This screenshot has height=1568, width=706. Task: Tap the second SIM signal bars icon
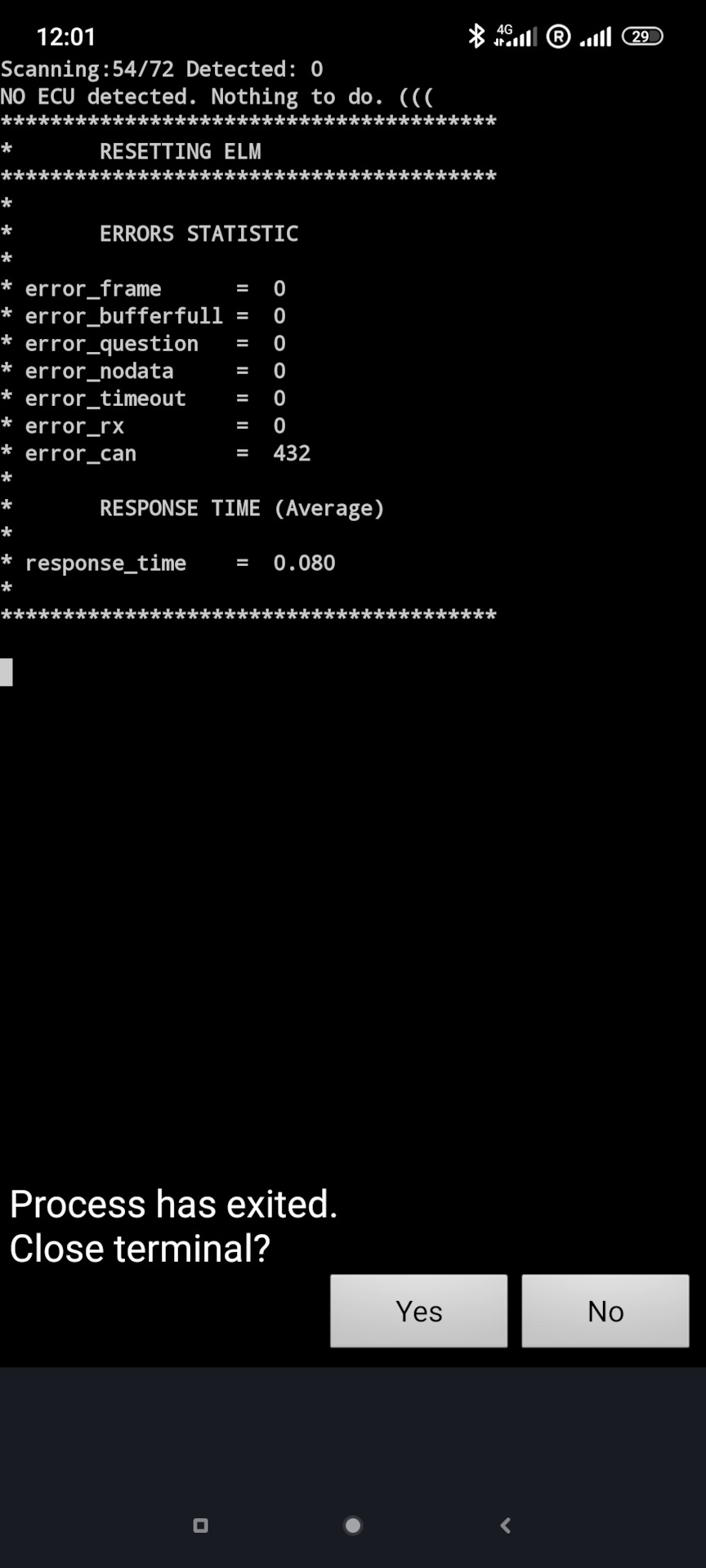pyautogui.click(x=596, y=37)
